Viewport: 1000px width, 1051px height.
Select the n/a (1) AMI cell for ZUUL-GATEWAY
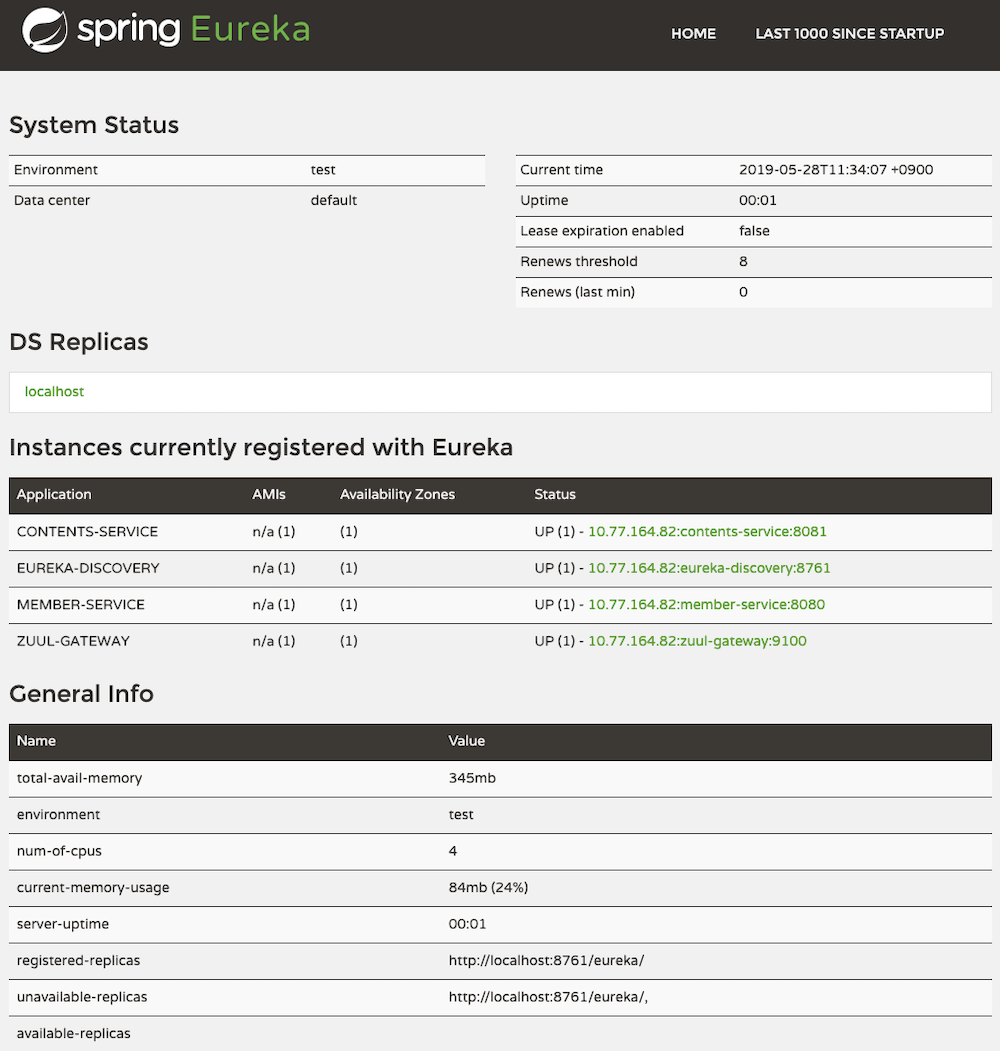(x=273, y=641)
